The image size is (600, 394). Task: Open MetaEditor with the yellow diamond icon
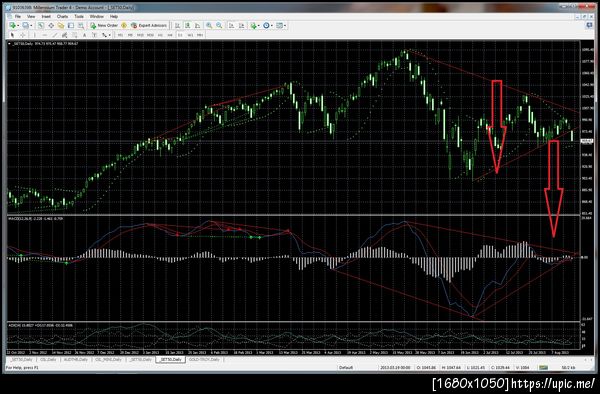[x=124, y=26]
